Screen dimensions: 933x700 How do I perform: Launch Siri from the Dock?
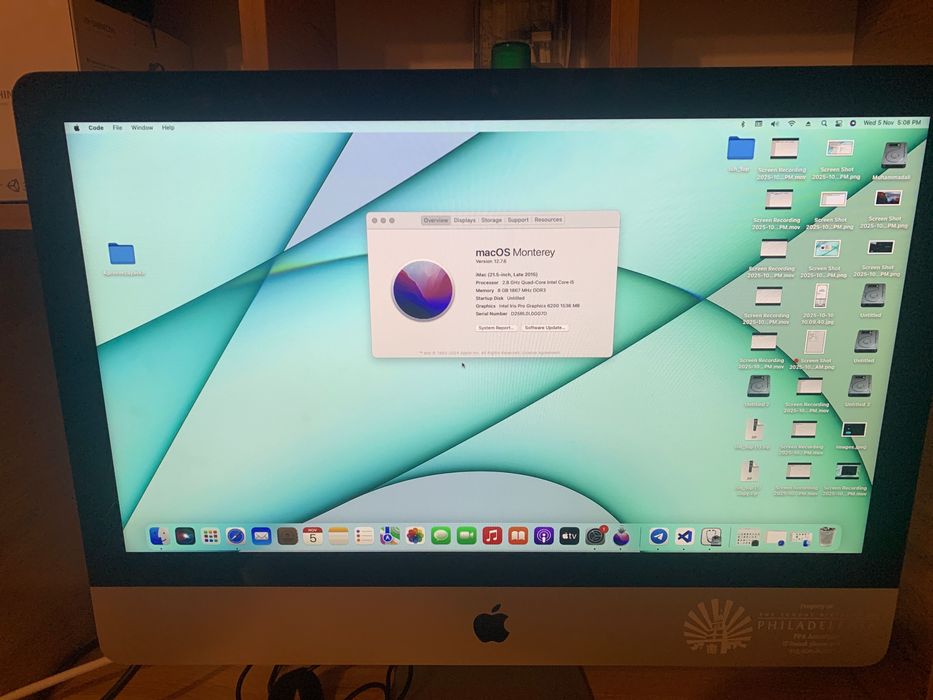coord(185,536)
